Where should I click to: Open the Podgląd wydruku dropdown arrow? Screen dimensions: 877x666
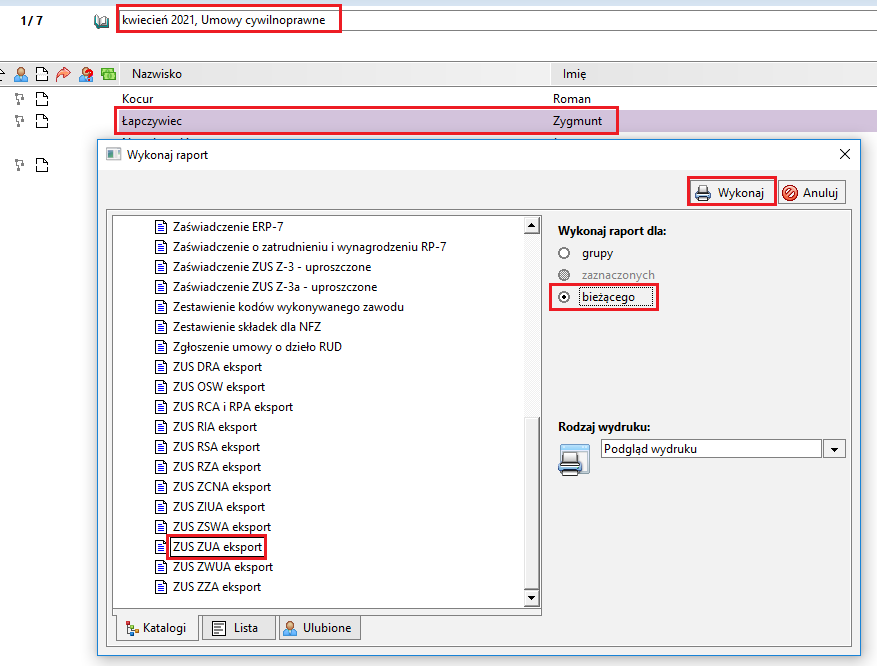point(834,449)
